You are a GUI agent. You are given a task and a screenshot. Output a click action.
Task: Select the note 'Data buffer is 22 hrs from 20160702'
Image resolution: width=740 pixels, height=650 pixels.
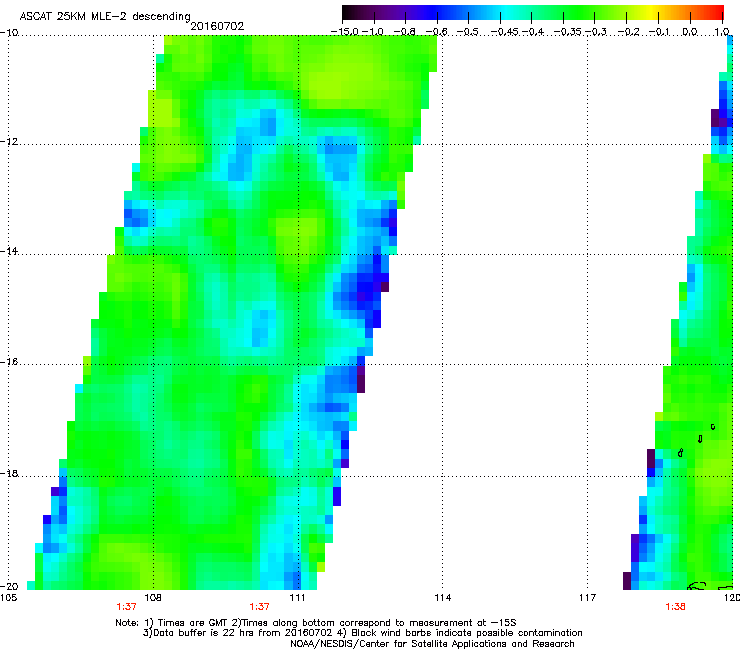click(x=237, y=633)
